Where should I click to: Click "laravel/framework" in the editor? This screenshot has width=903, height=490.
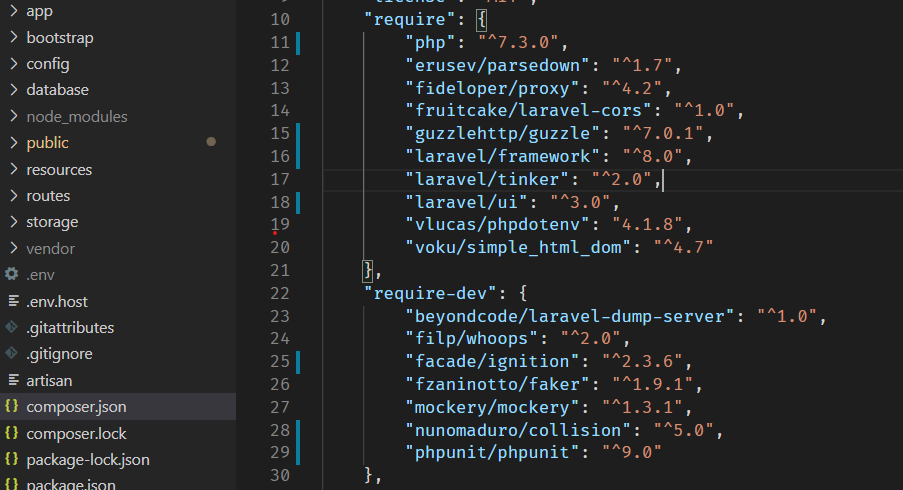tap(503, 157)
